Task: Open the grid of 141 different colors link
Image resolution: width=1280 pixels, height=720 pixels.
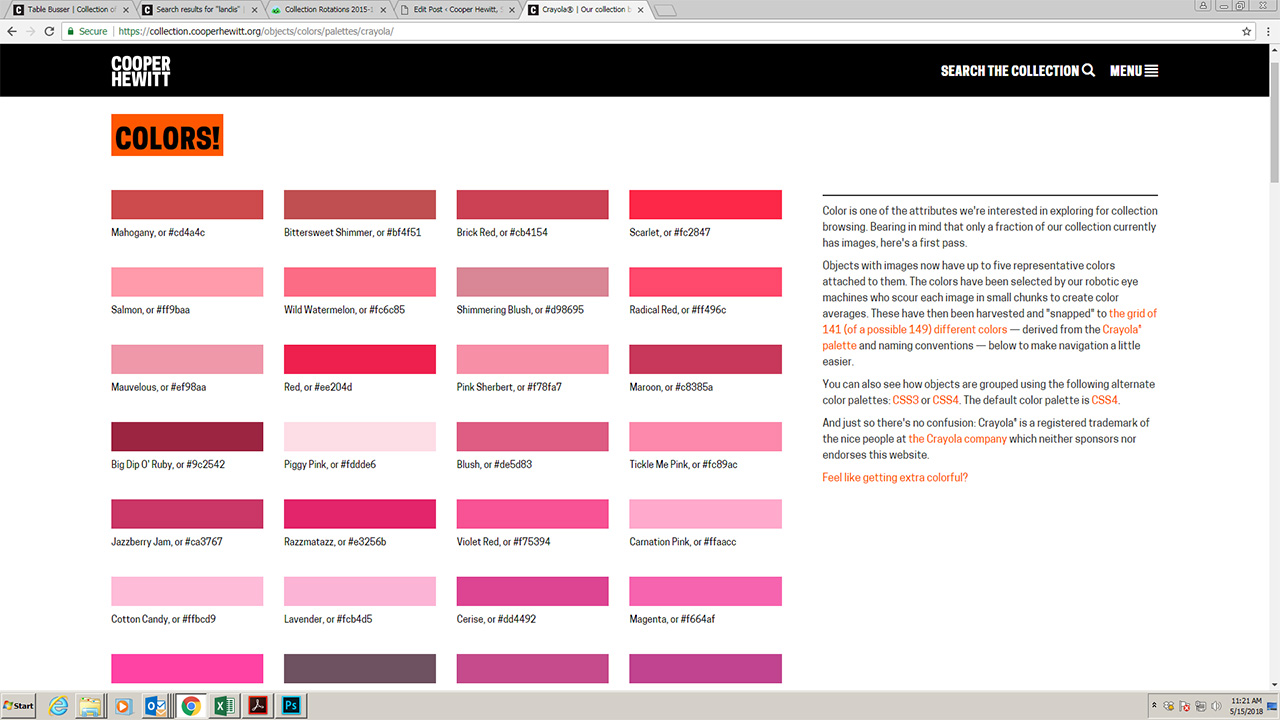Action: [x=990, y=321]
